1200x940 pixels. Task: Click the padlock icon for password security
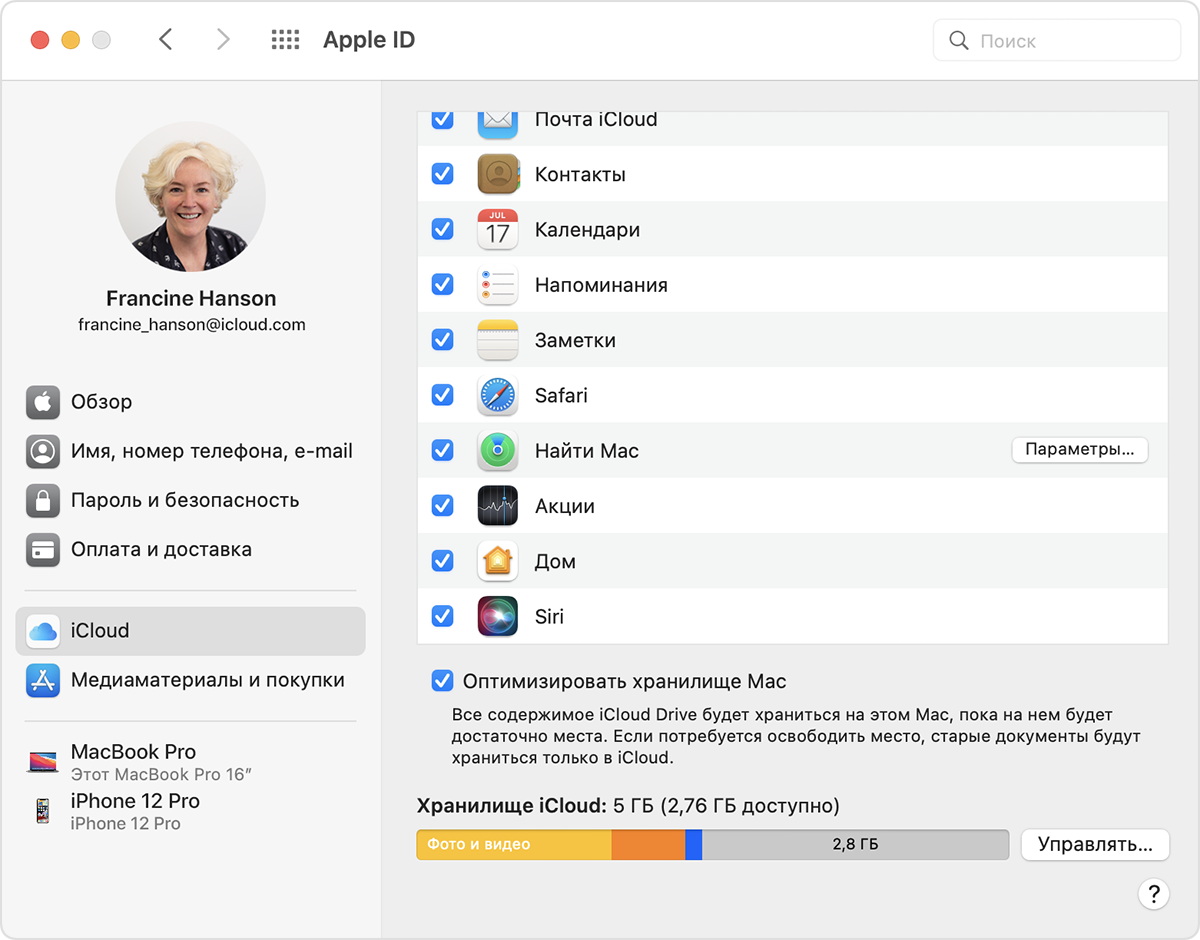43,500
